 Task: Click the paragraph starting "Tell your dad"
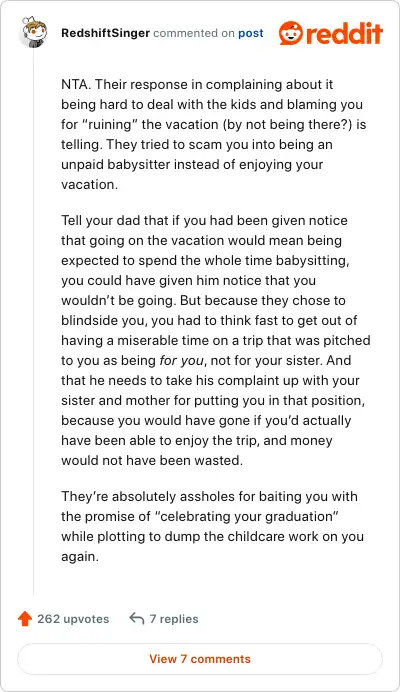(216, 340)
